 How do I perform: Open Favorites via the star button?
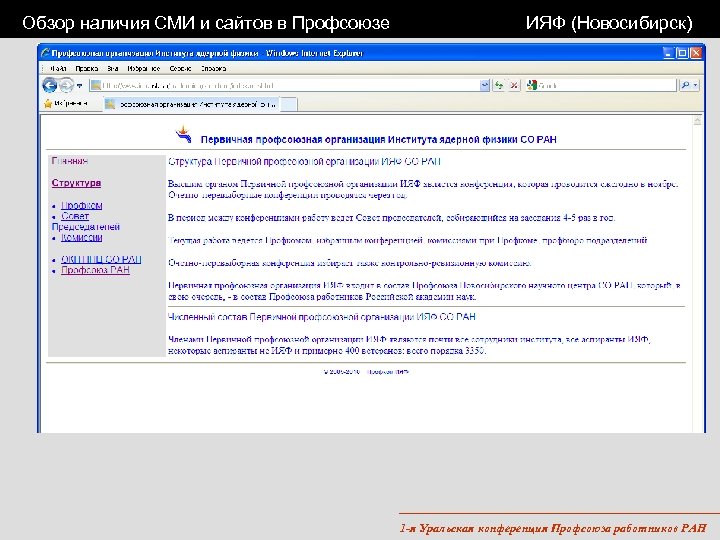coord(66,104)
